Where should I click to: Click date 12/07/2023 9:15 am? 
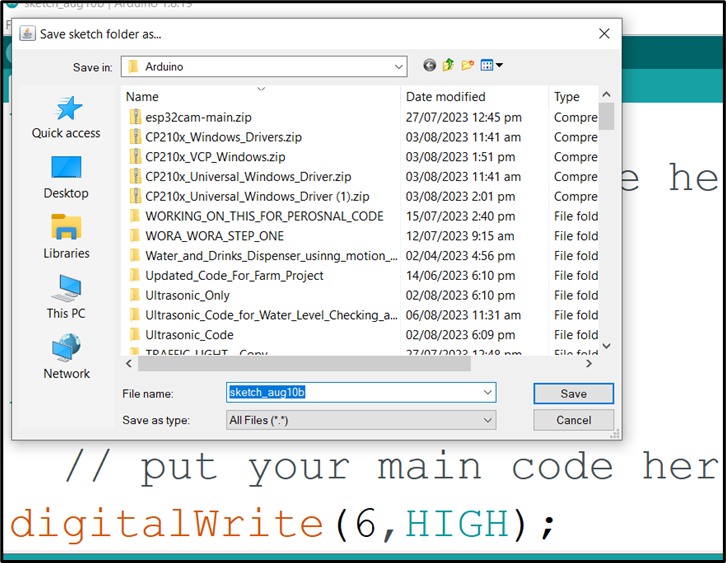pos(460,236)
